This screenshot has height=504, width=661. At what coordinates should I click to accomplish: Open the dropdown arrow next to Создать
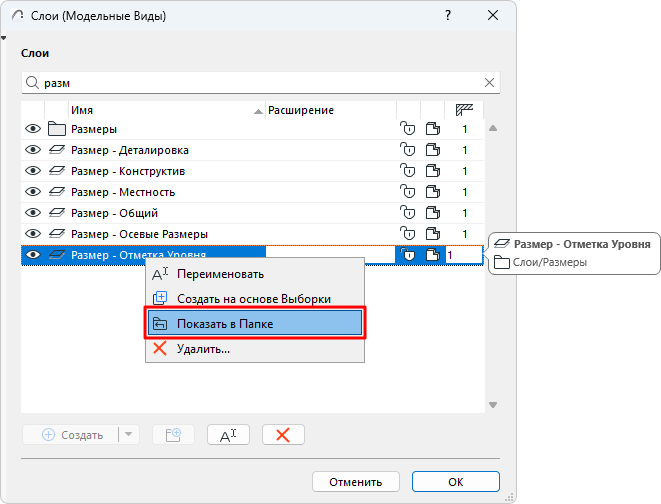click(x=129, y=435)
